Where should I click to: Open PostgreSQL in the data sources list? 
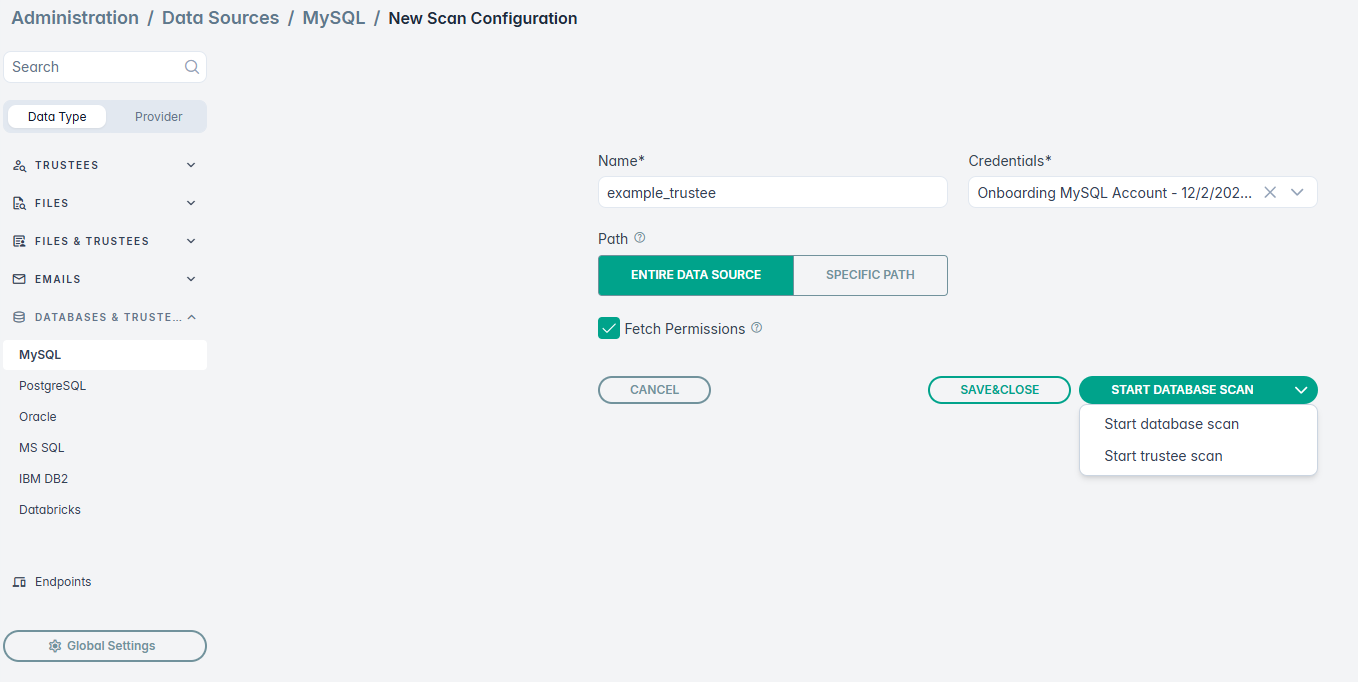[x=52, y=386]
